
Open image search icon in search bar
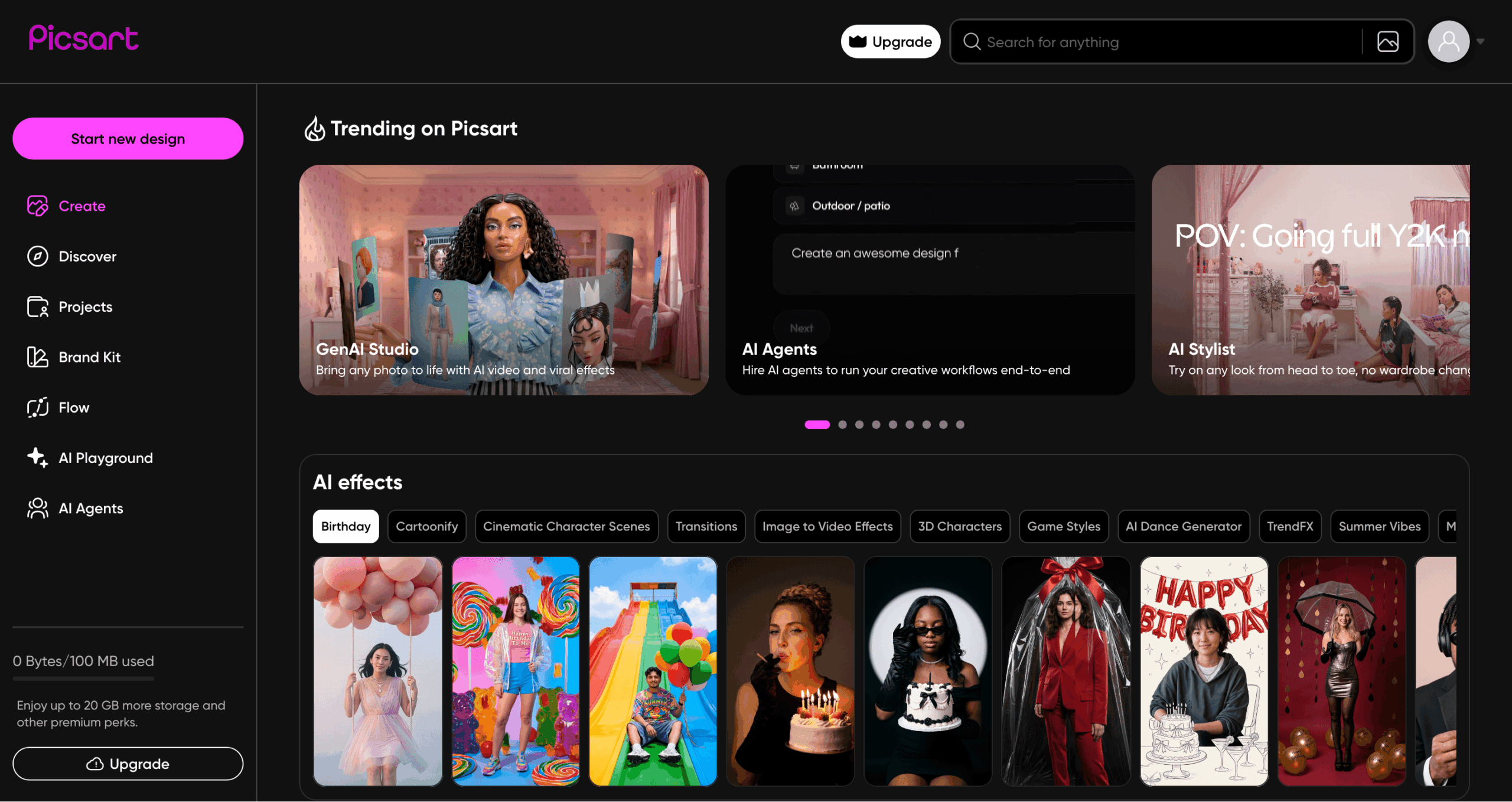1387,41
